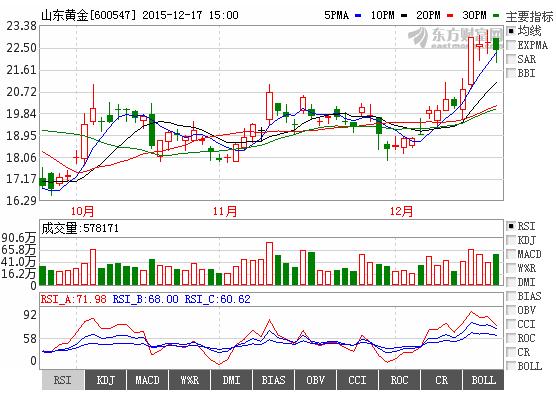The width and height of the screenshot is (556, 394).
Task: Click the 成交量:578171 volume label
Action: [x=80, y=228]
